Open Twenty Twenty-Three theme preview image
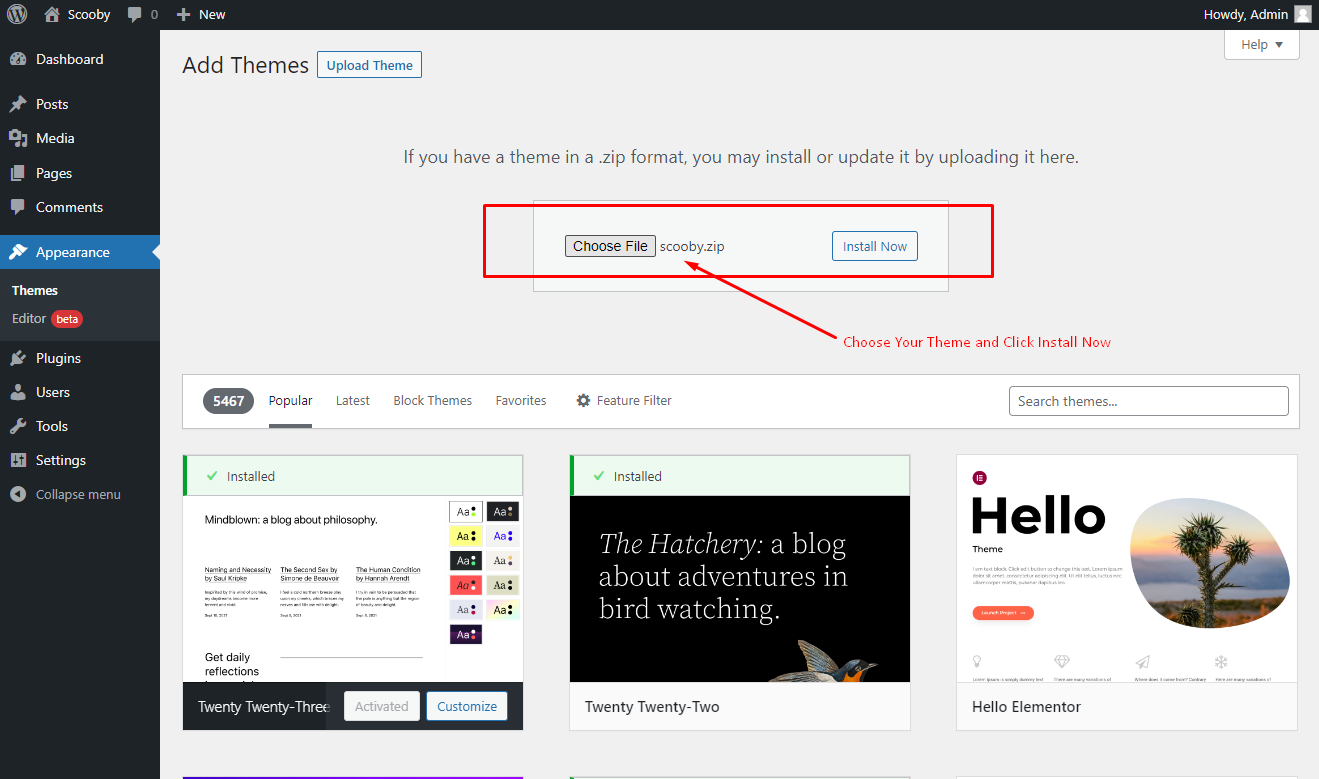The image size is (1319, 779). coord(353,589)
